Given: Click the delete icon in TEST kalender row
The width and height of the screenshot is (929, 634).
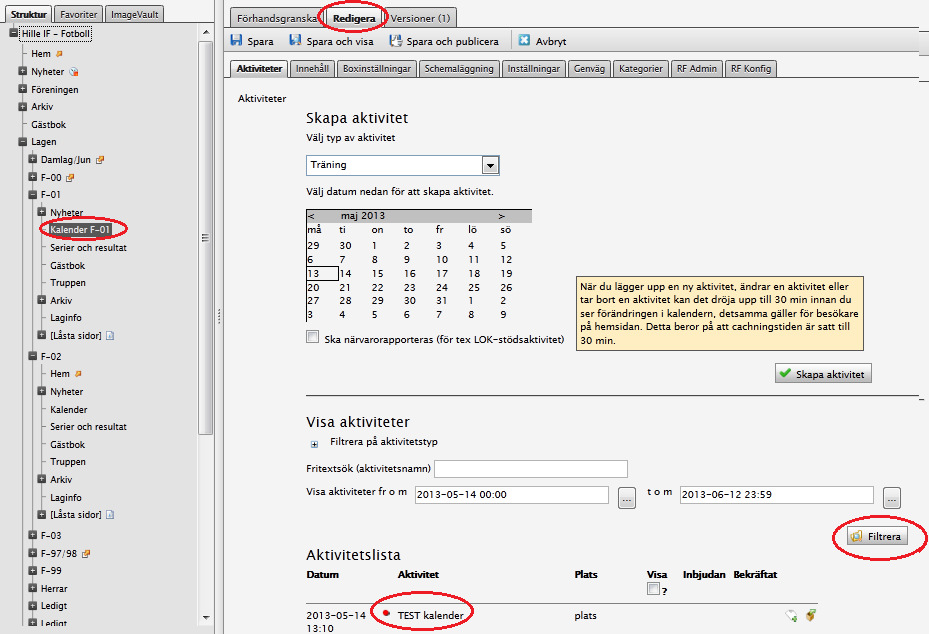Looking at the screenshot, I should point(811,615).
